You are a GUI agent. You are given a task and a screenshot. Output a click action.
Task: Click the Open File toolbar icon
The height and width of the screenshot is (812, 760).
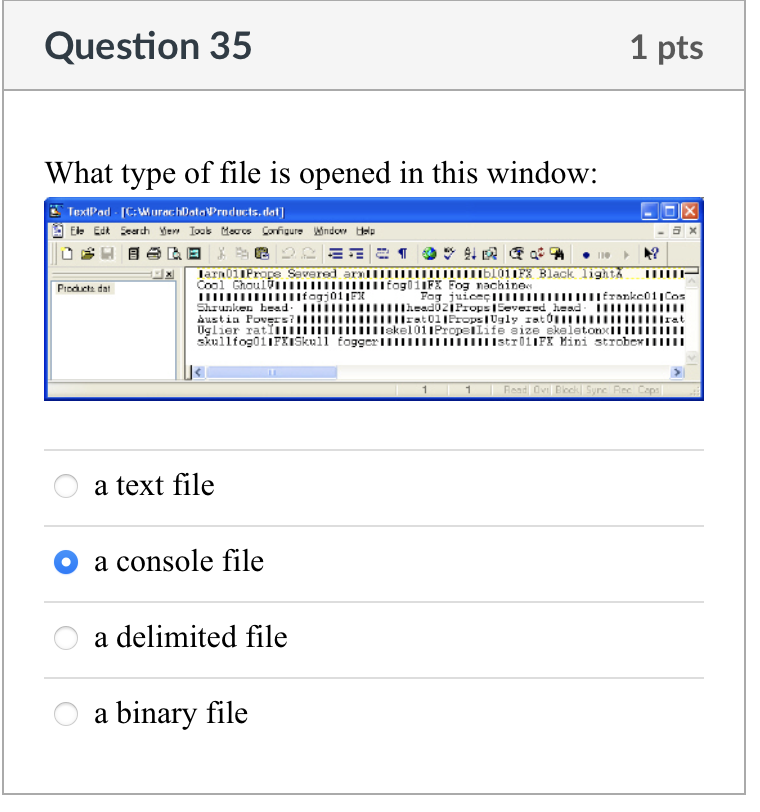pos(89,252)
